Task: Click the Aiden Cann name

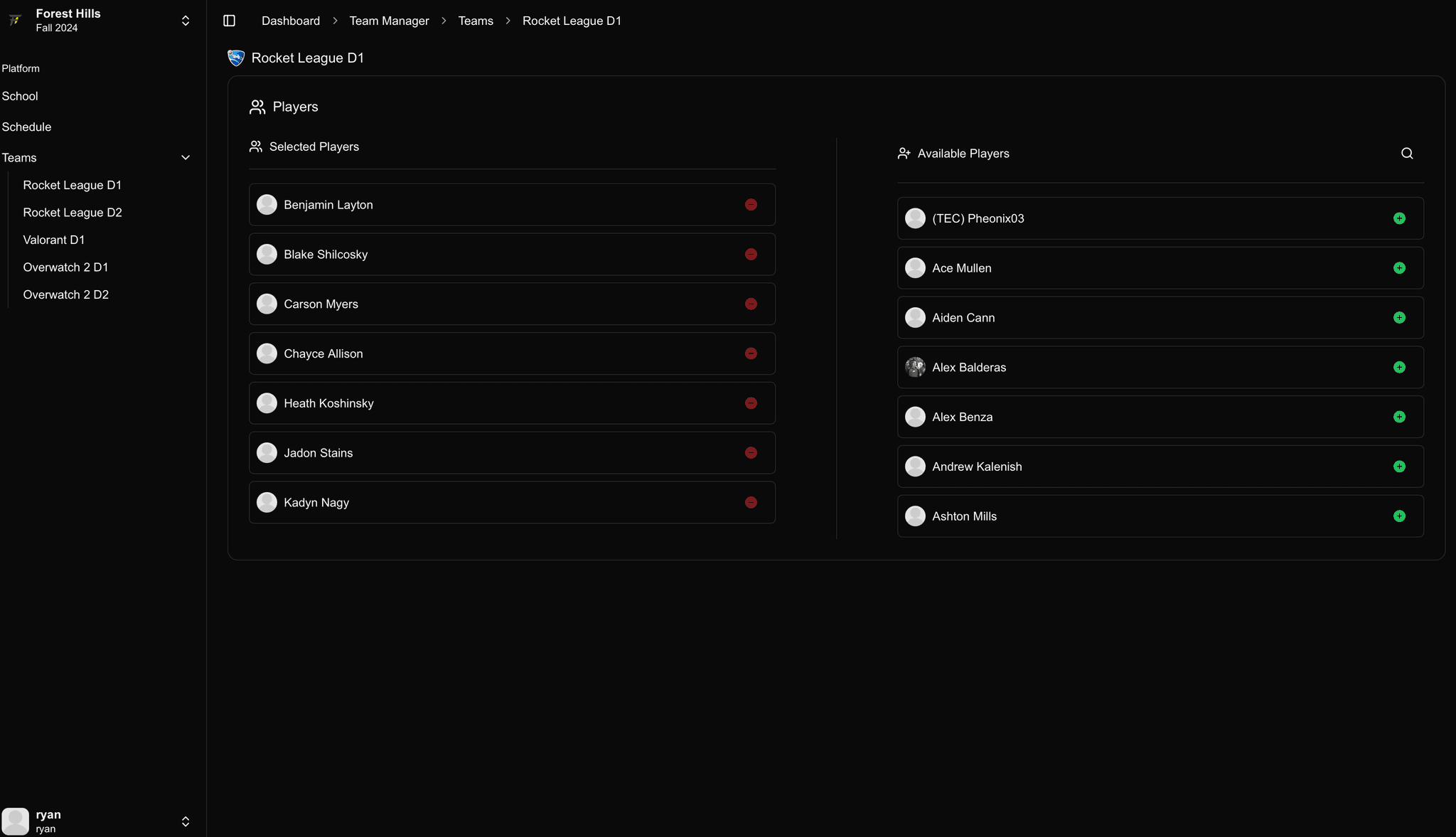Action: pyautogui.click(x=963, y=318)
